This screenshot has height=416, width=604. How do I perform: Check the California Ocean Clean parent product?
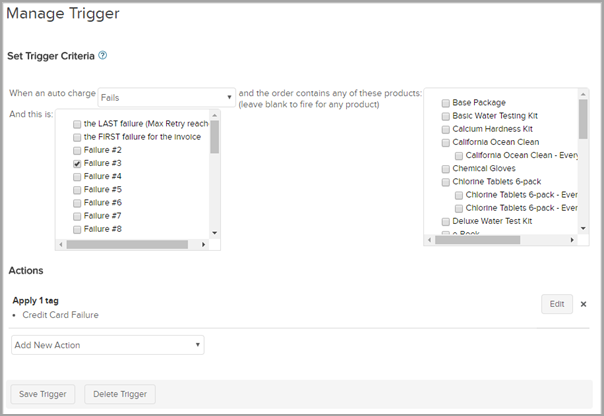click(x=446, y=143)
